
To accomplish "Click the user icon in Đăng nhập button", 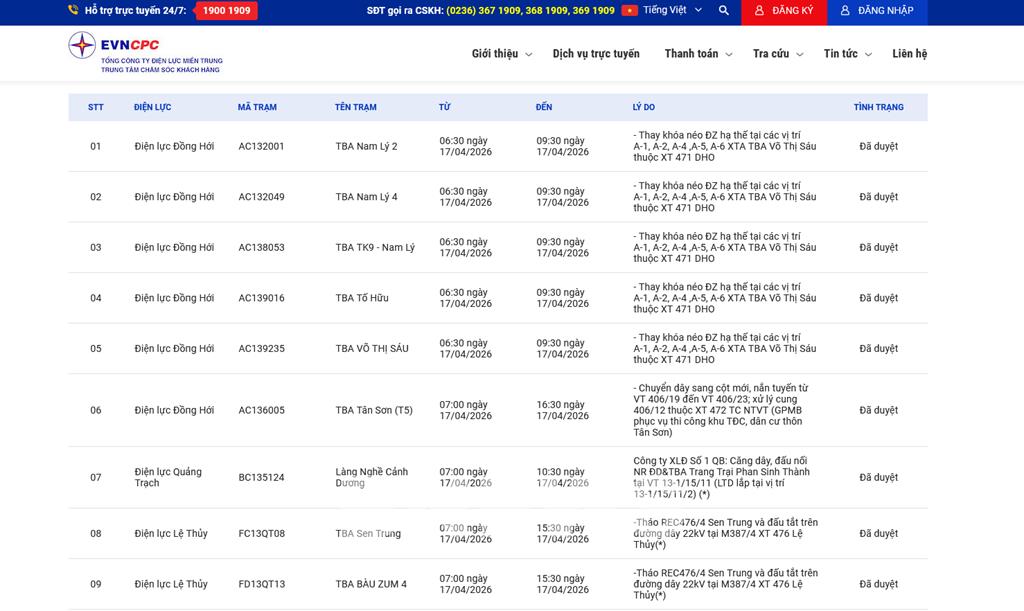I will [x=845, y=11].
